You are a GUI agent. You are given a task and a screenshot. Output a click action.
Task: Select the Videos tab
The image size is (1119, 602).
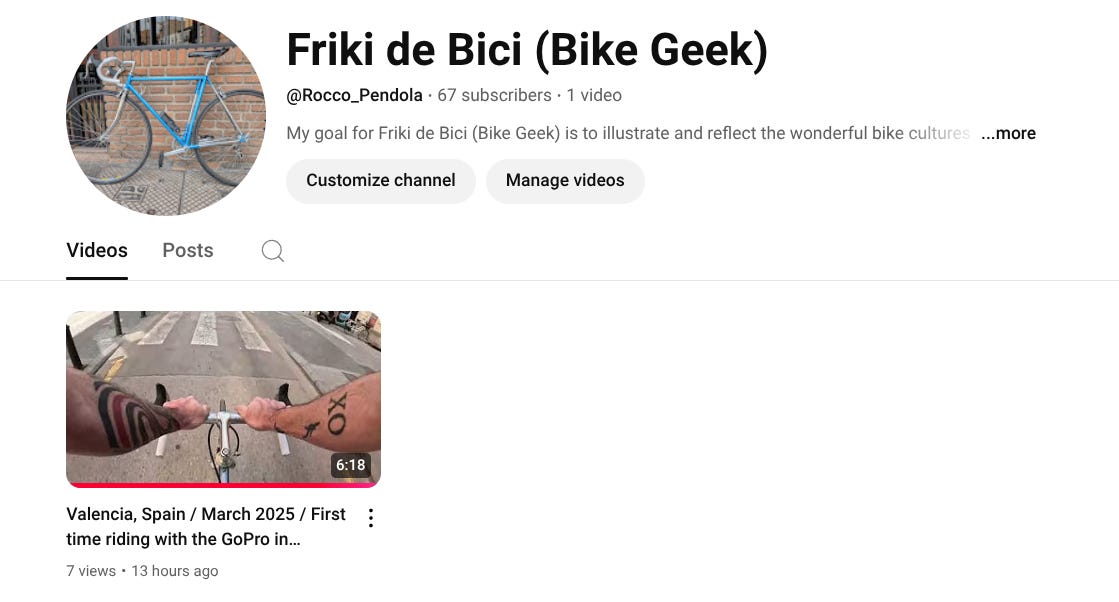click(97, 250)
